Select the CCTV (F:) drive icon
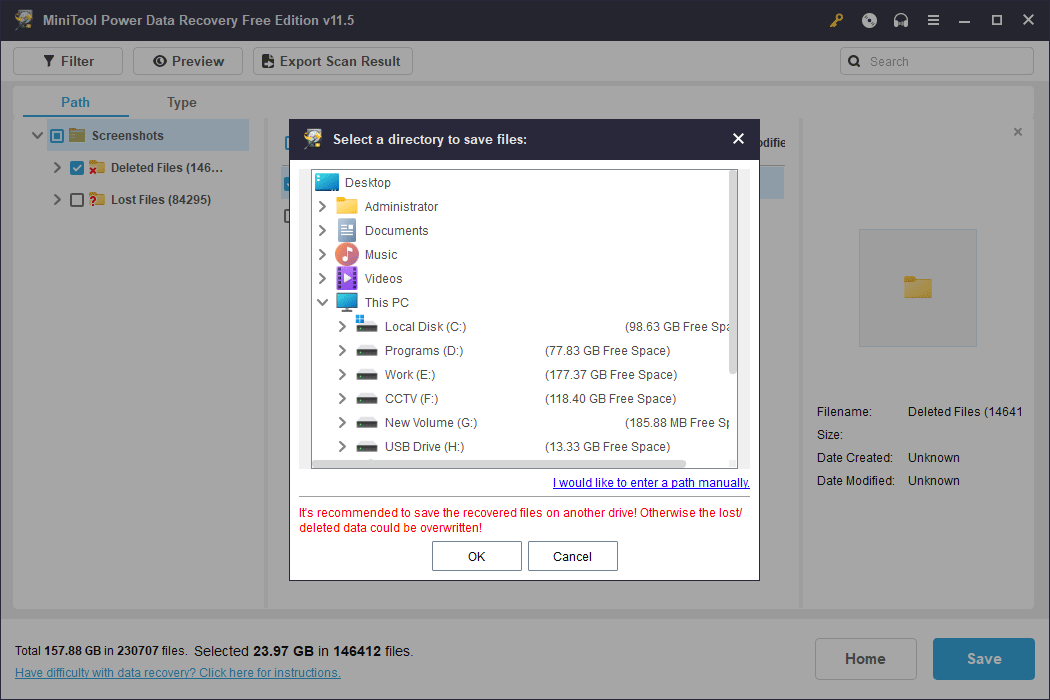The height and width of the screenshot is (700, 1050). tap(367, 399)
